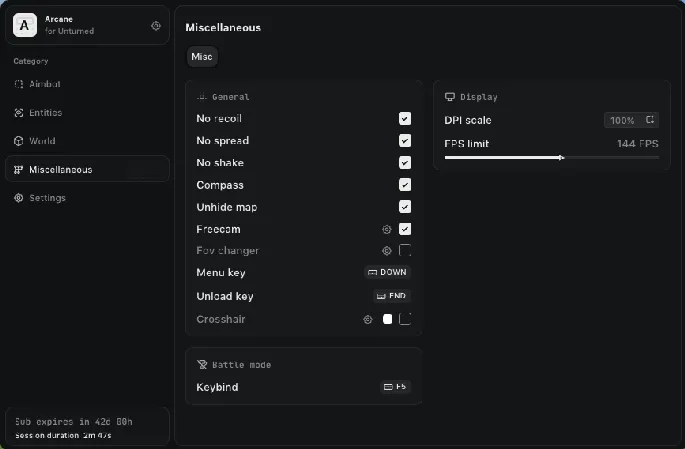This screenshot has width=685, height=449.
Task: Click the Battle mode section icon
Action: (x=202, y=365)
